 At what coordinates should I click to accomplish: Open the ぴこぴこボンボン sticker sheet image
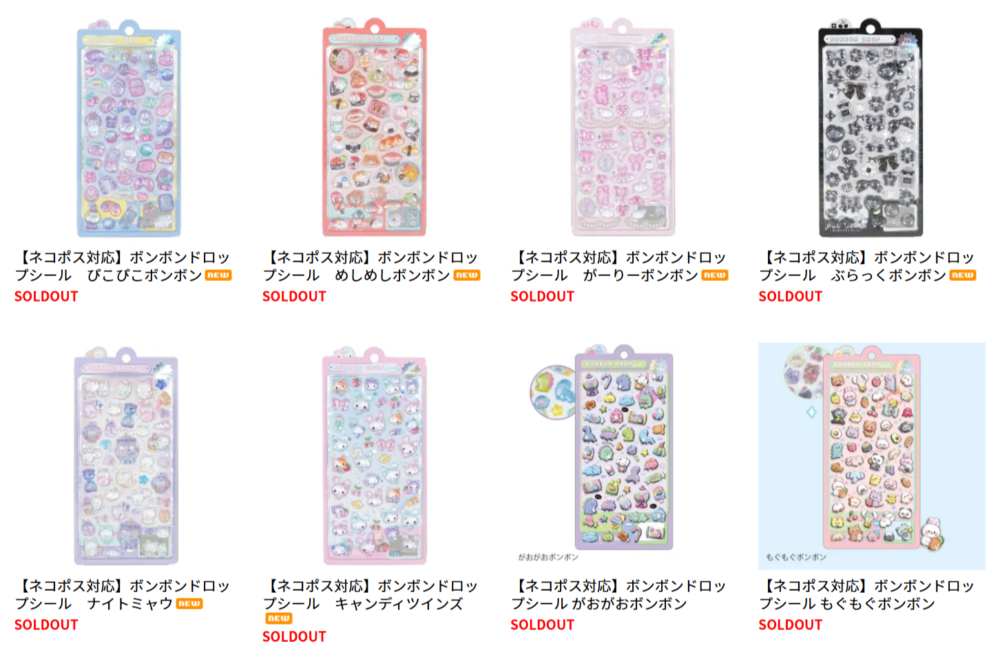tap(129, 128)
